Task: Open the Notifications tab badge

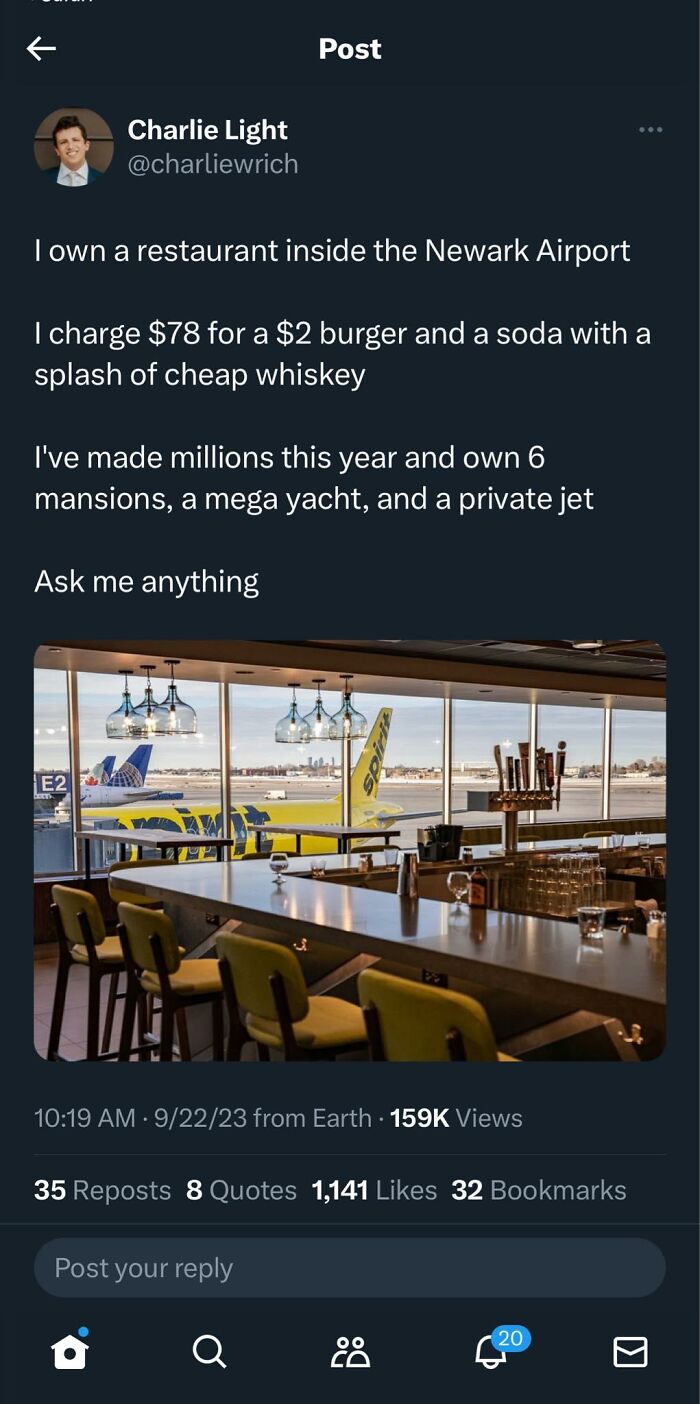Action: [x=505, y=1335]
